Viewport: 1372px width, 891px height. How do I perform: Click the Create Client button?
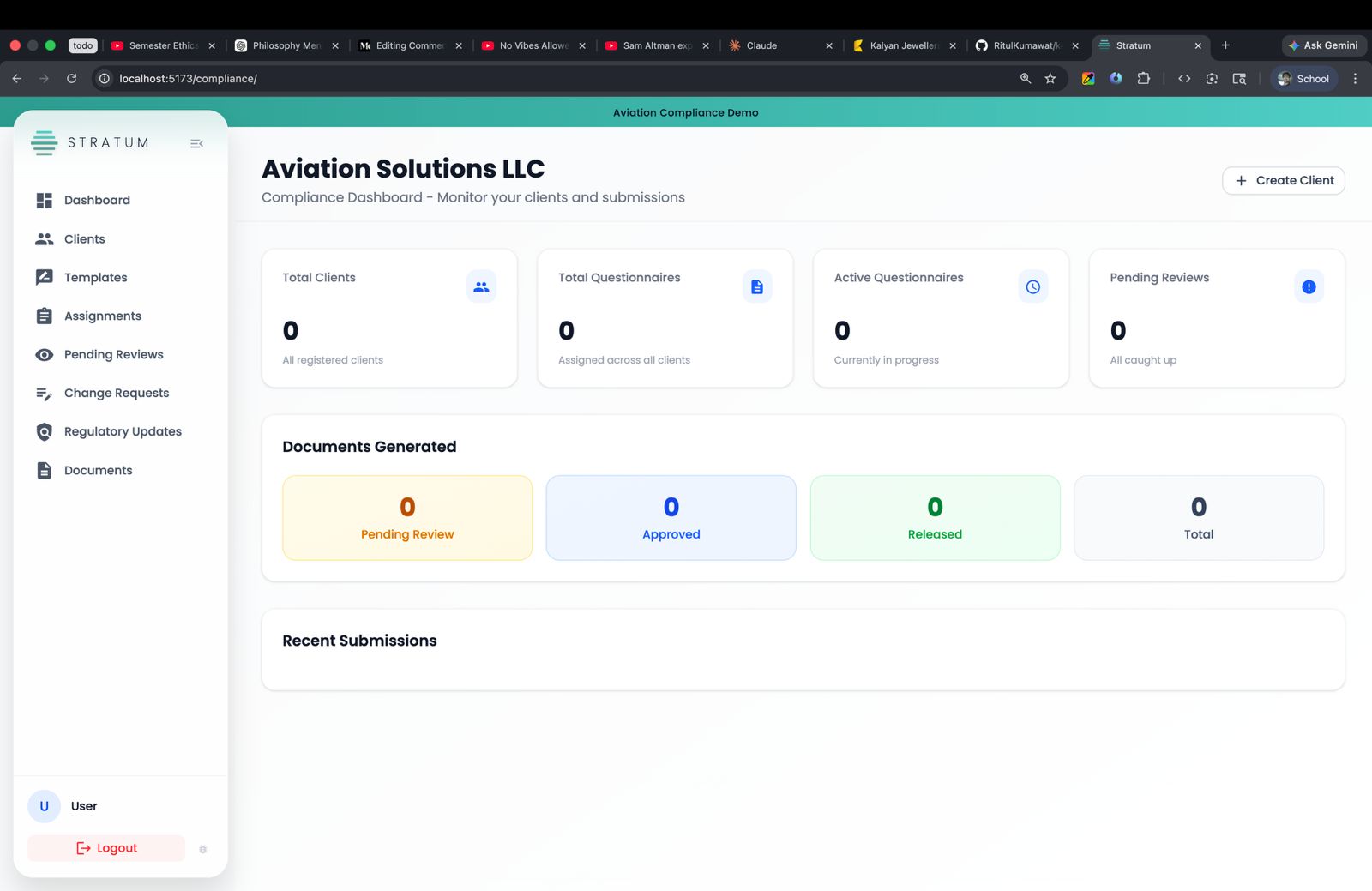pyautogui.click(x=1283, y=180)
